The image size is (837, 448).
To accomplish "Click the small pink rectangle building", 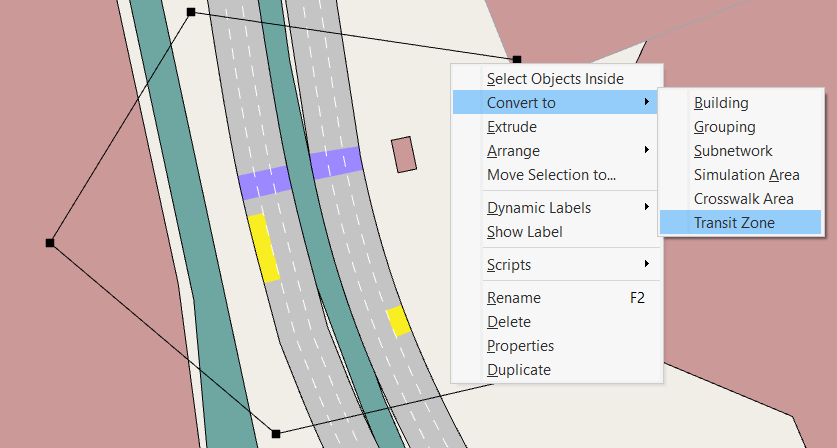I will pyautogui.click(x=403, y=155).
